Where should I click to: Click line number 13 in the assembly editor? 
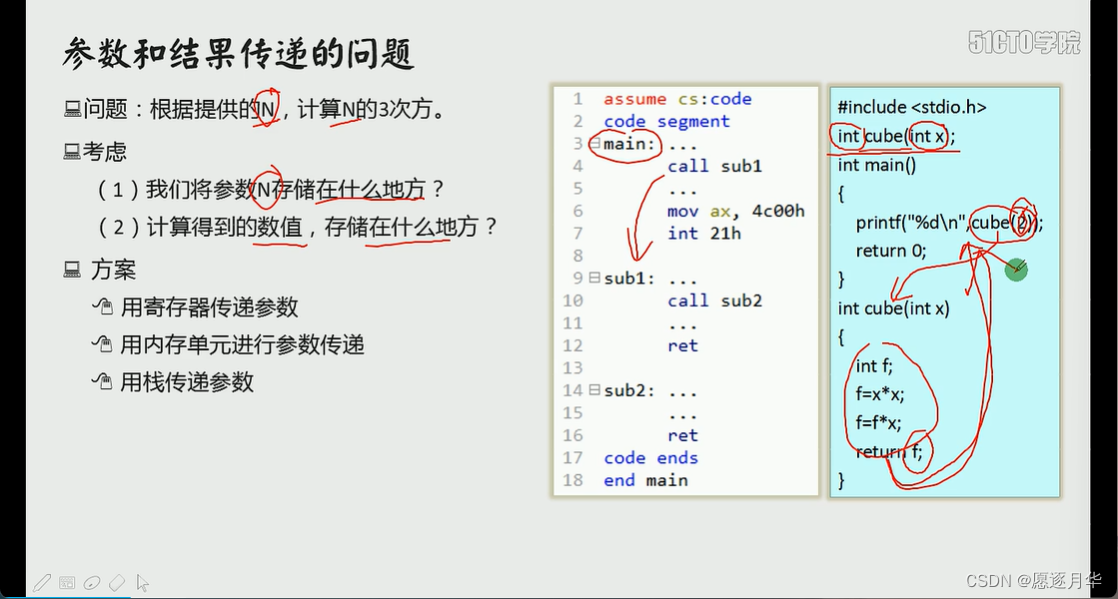(573, 368)
